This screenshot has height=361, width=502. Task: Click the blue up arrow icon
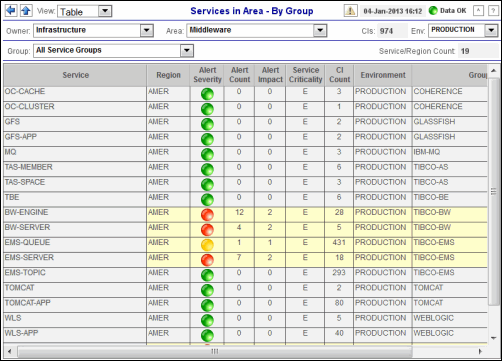(26, 11)
